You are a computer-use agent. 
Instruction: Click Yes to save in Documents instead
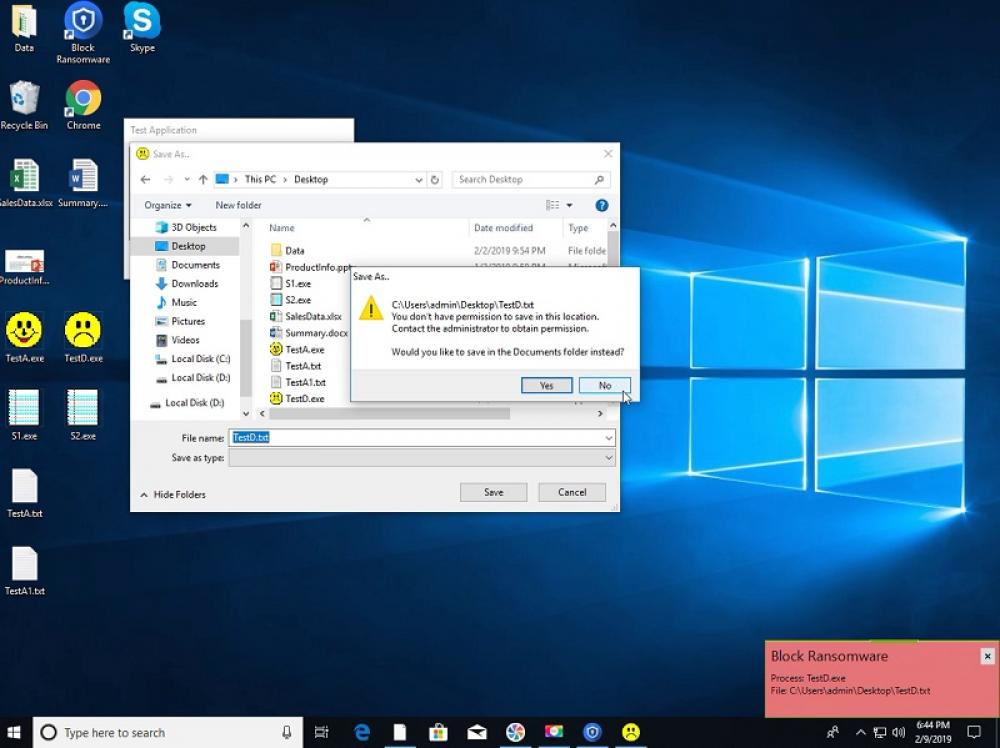[x=546, y=384]
